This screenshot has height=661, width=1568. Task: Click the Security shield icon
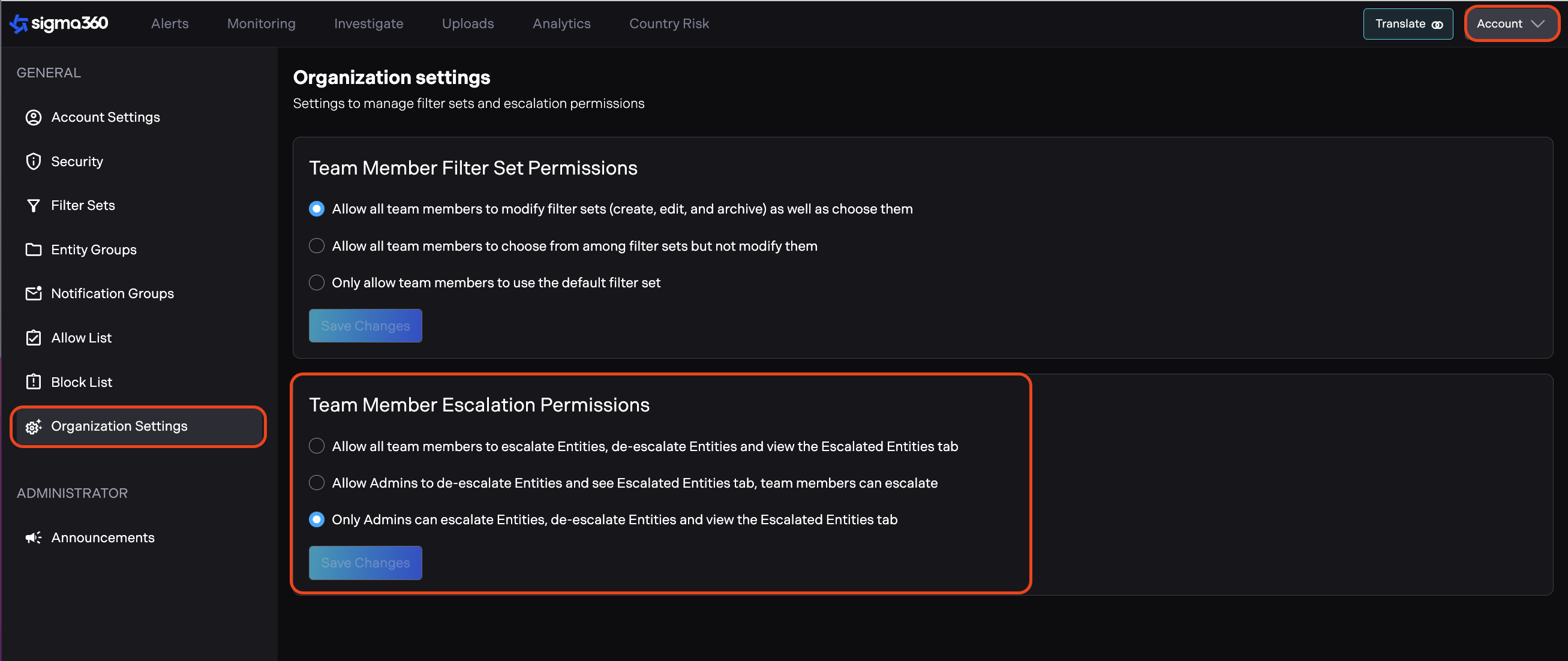click(x=34, y=161)
